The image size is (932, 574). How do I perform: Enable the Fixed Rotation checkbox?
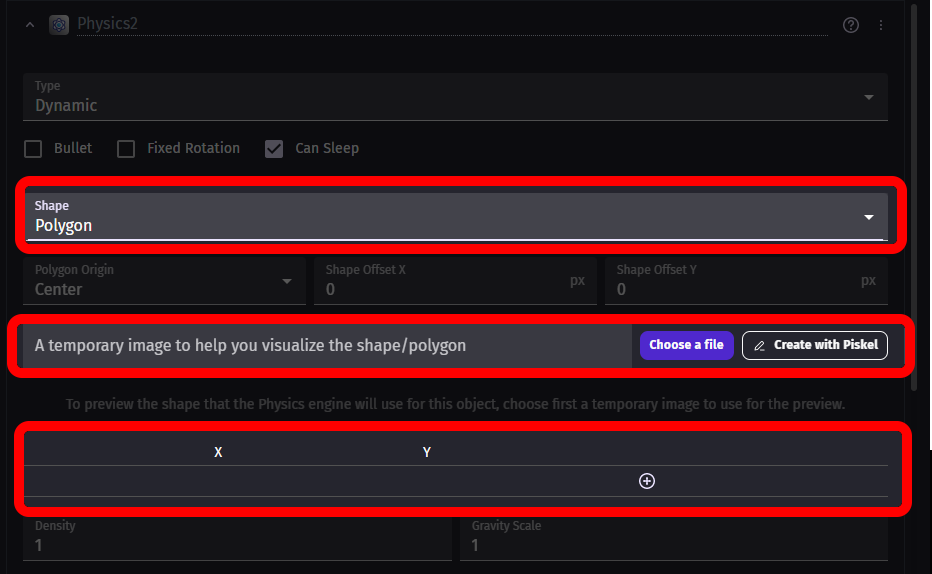tap(126, 149)
